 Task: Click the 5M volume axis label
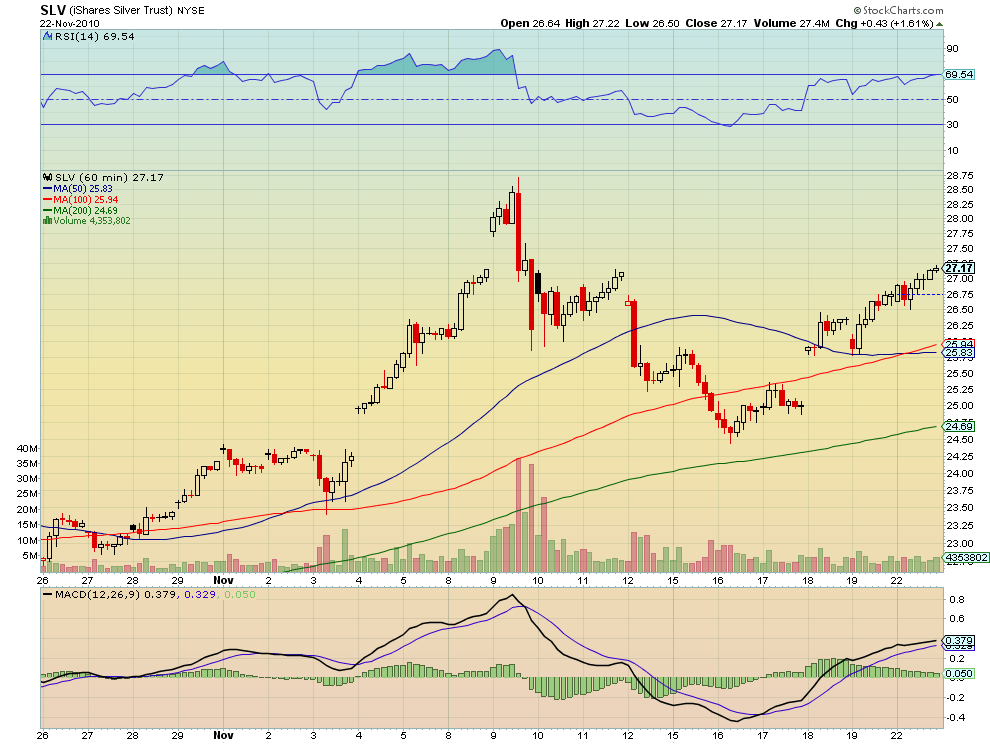click(29, 556)
